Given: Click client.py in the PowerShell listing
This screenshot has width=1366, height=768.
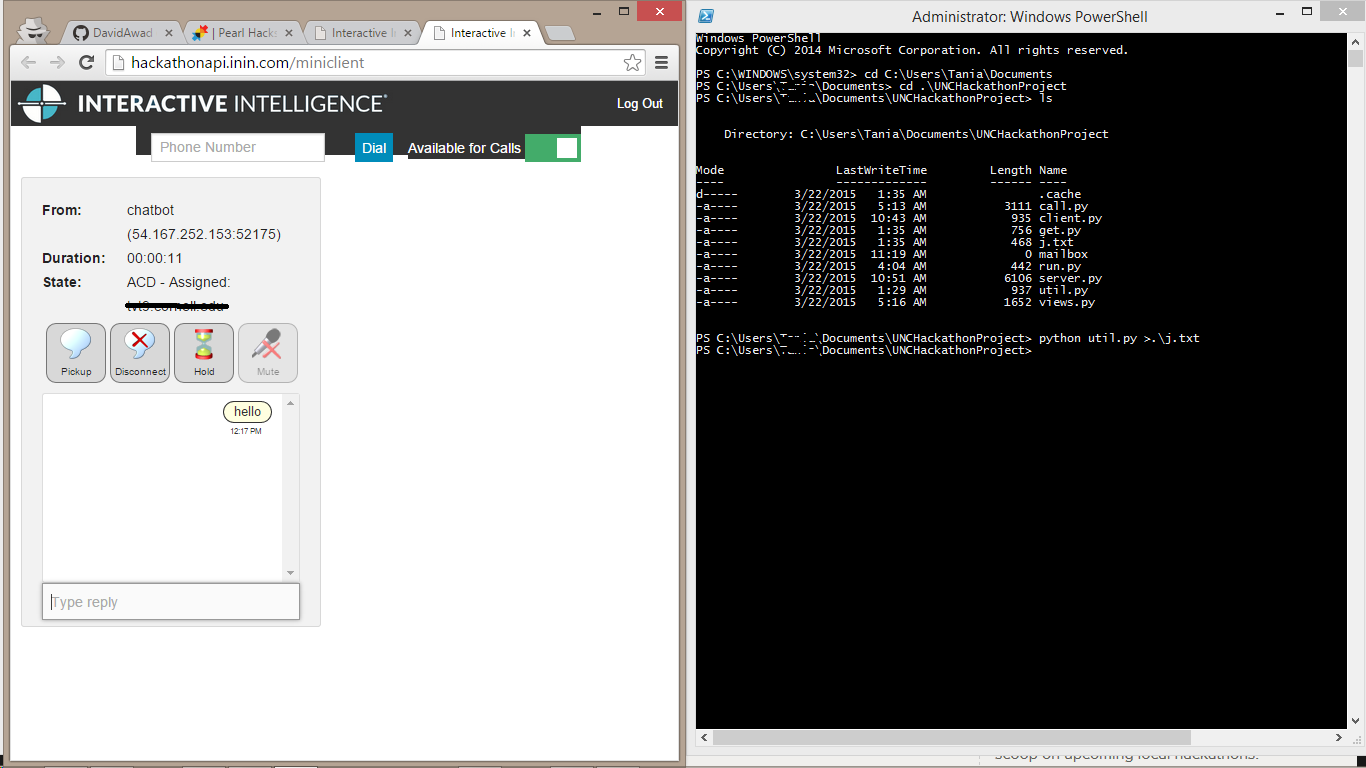Looking at the screenshot, I should click(x=1070, y=218).
